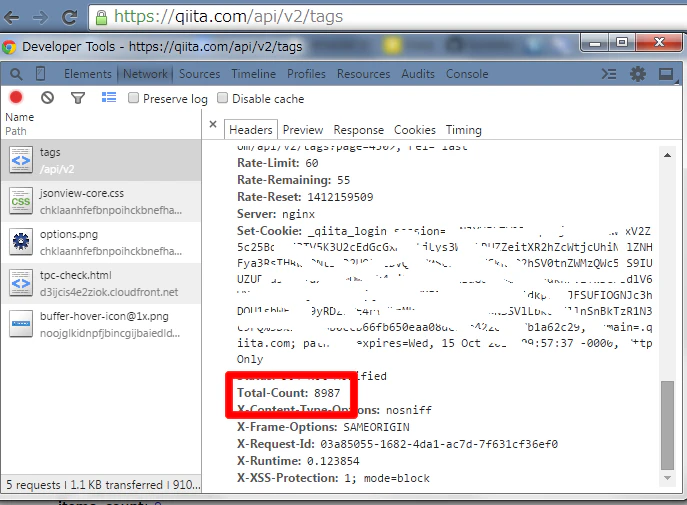
Task: Open the Timeline panel
Action: point(254,74)
